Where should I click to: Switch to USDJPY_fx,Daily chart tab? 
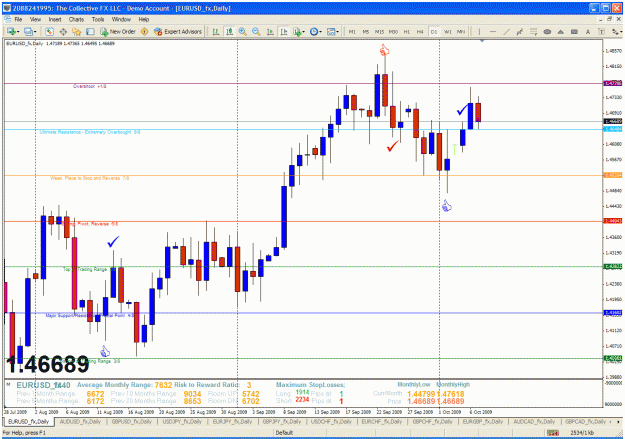click(x=182, y=421)
